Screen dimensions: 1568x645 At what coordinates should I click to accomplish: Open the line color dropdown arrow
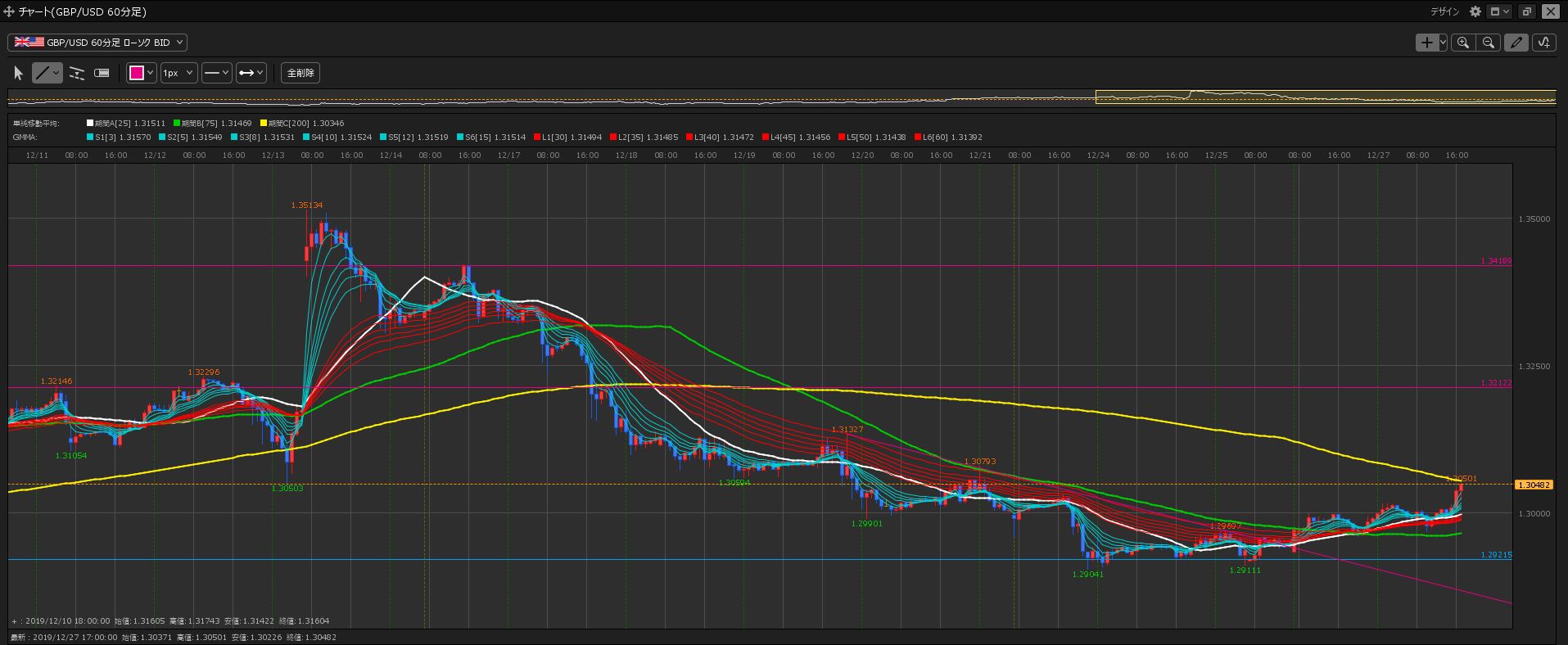[151, 73]
